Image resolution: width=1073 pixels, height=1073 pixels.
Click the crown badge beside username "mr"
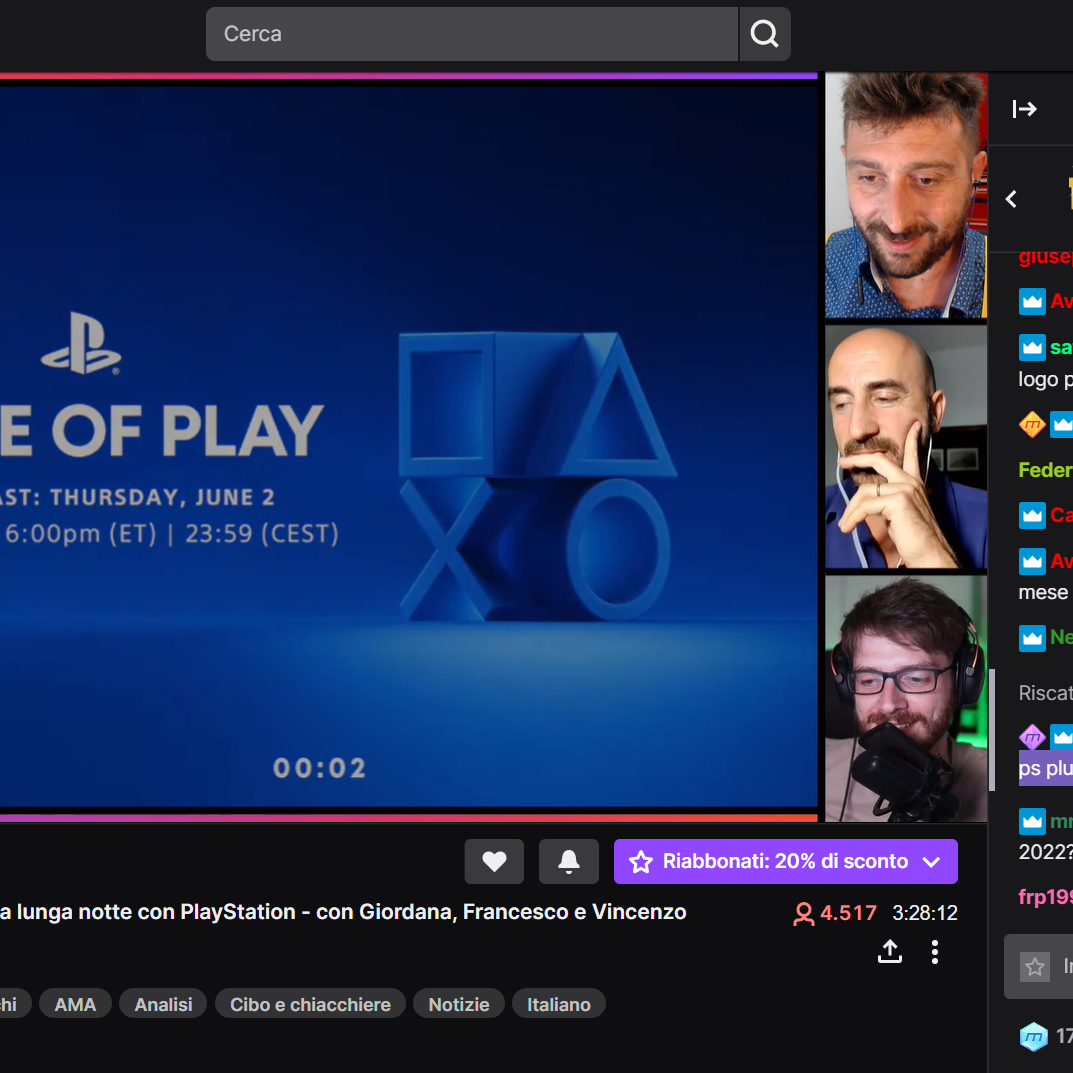tap(1032, 821)
